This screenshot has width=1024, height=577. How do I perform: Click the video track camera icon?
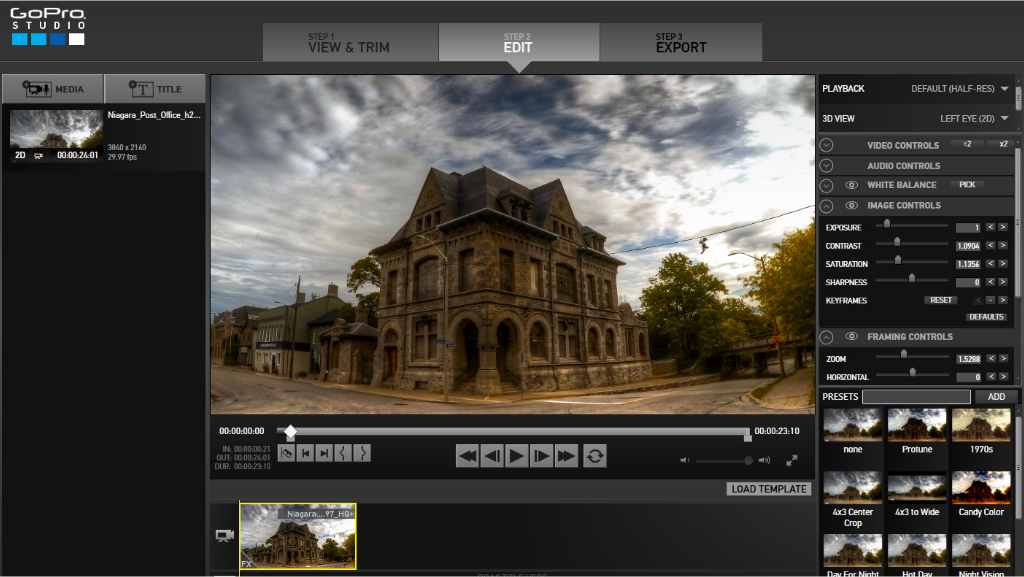click(225, 536)
